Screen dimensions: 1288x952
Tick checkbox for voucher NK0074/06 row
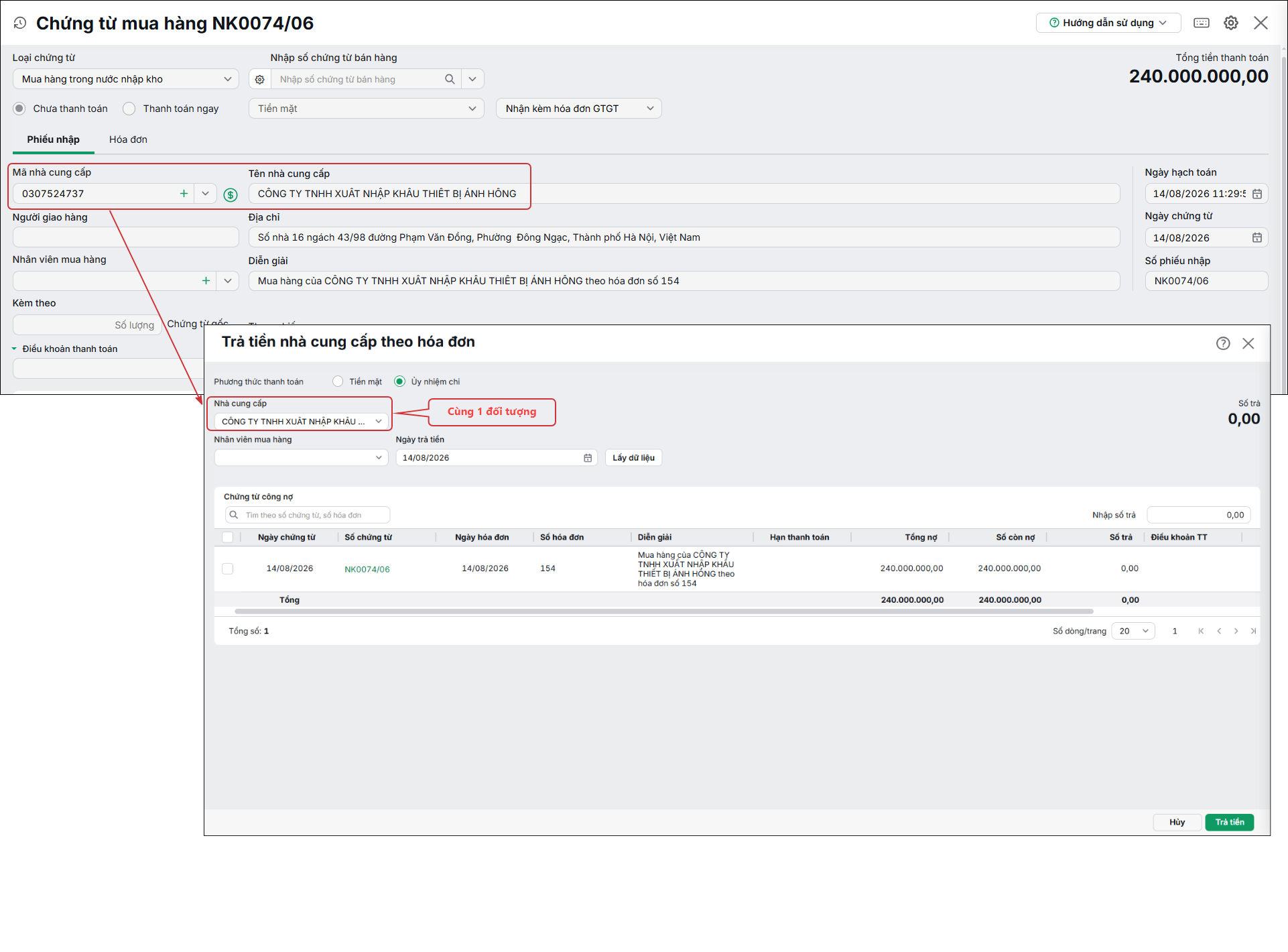[x=228, y=569]
